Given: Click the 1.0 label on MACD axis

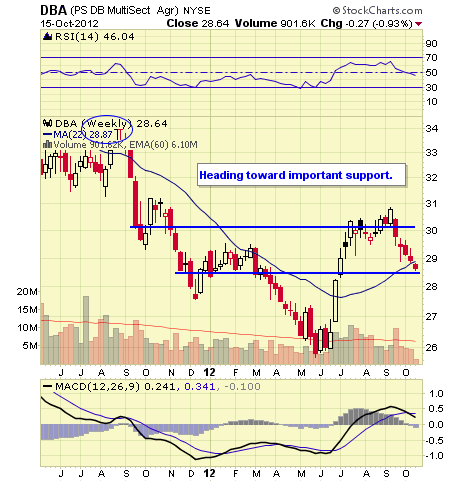Looking at the screenshot, I should tap(436, 394).
